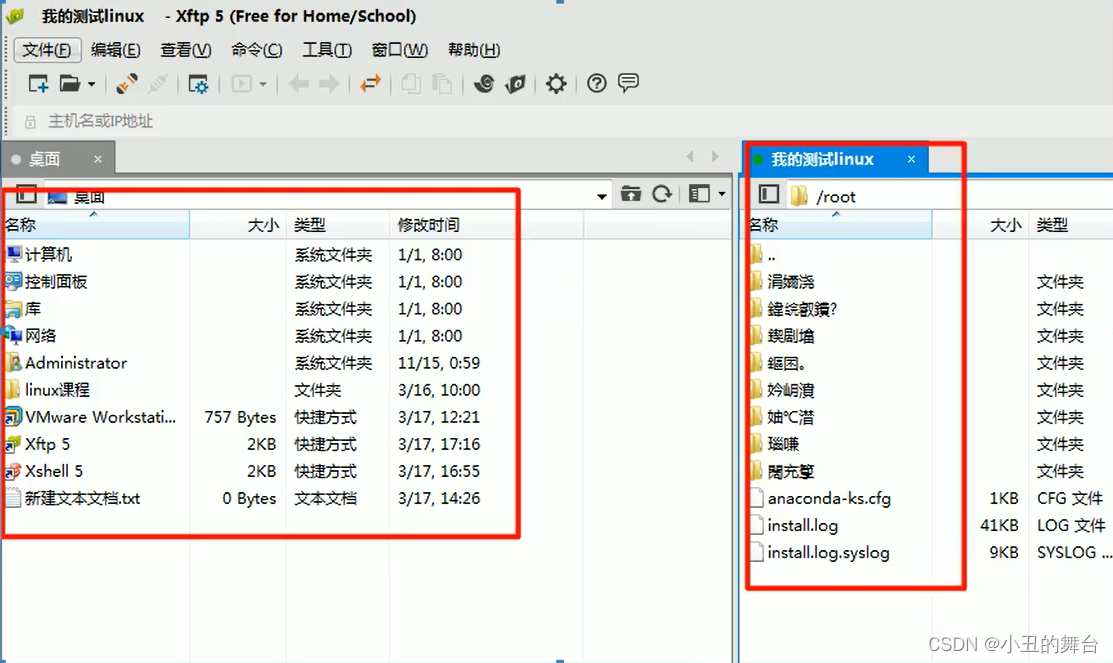The width and height of the screenshot is (1113, 663).
Task: Refresh the local pane listing
Action: [662, 194]
